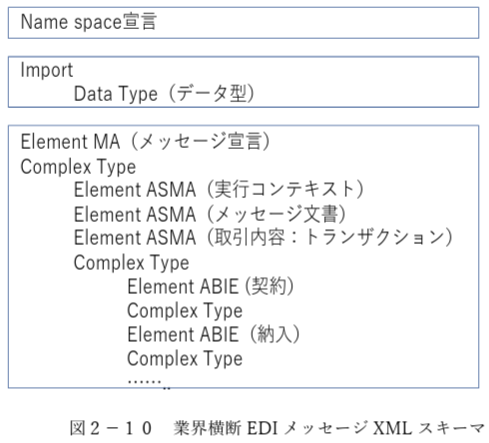The height and width of the screenshot is (443, 489).
Task: Click the Import heading text
Action: point(47,70)
